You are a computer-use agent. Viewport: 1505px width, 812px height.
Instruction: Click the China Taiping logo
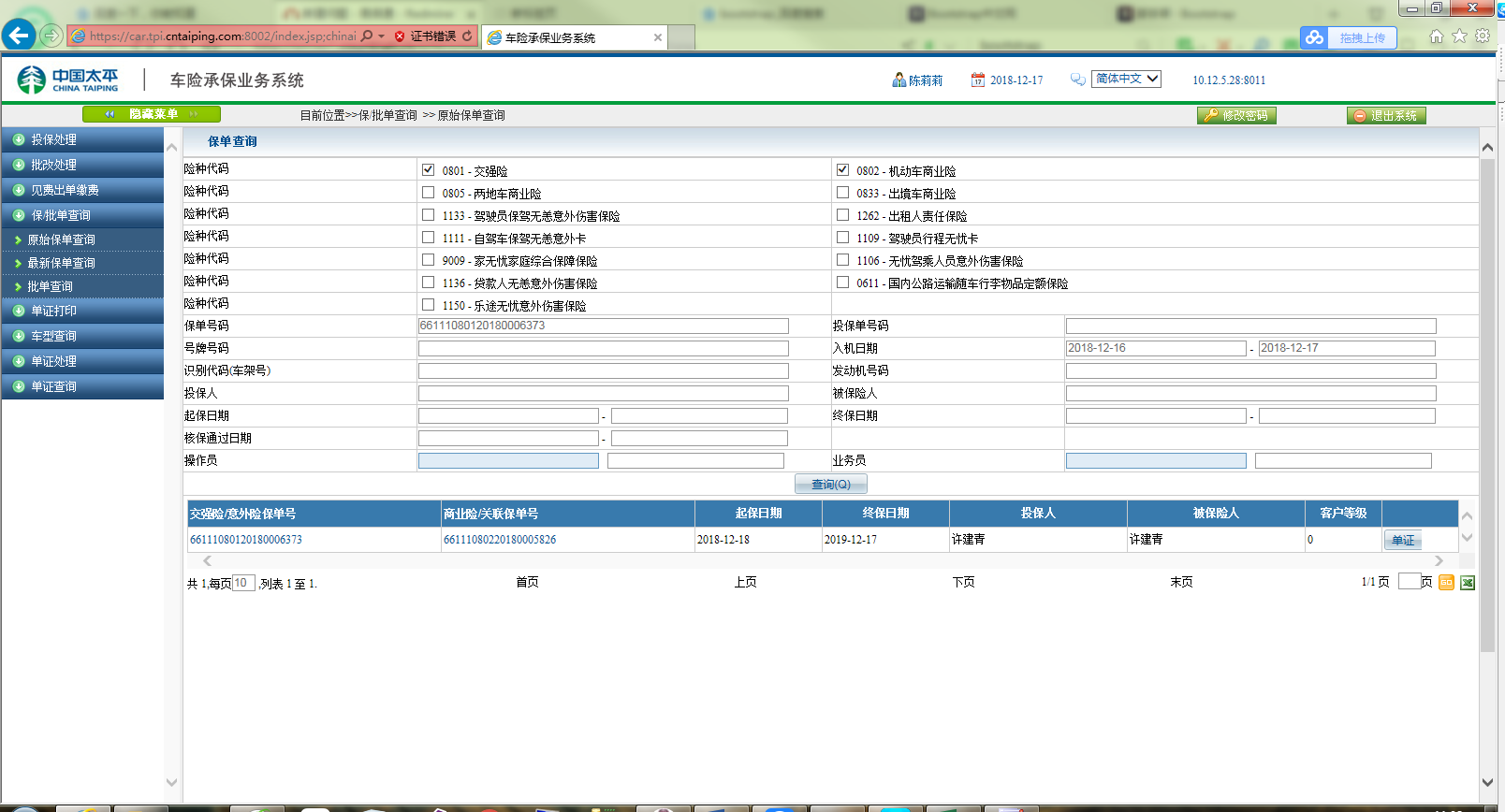(x=68, y=80)
